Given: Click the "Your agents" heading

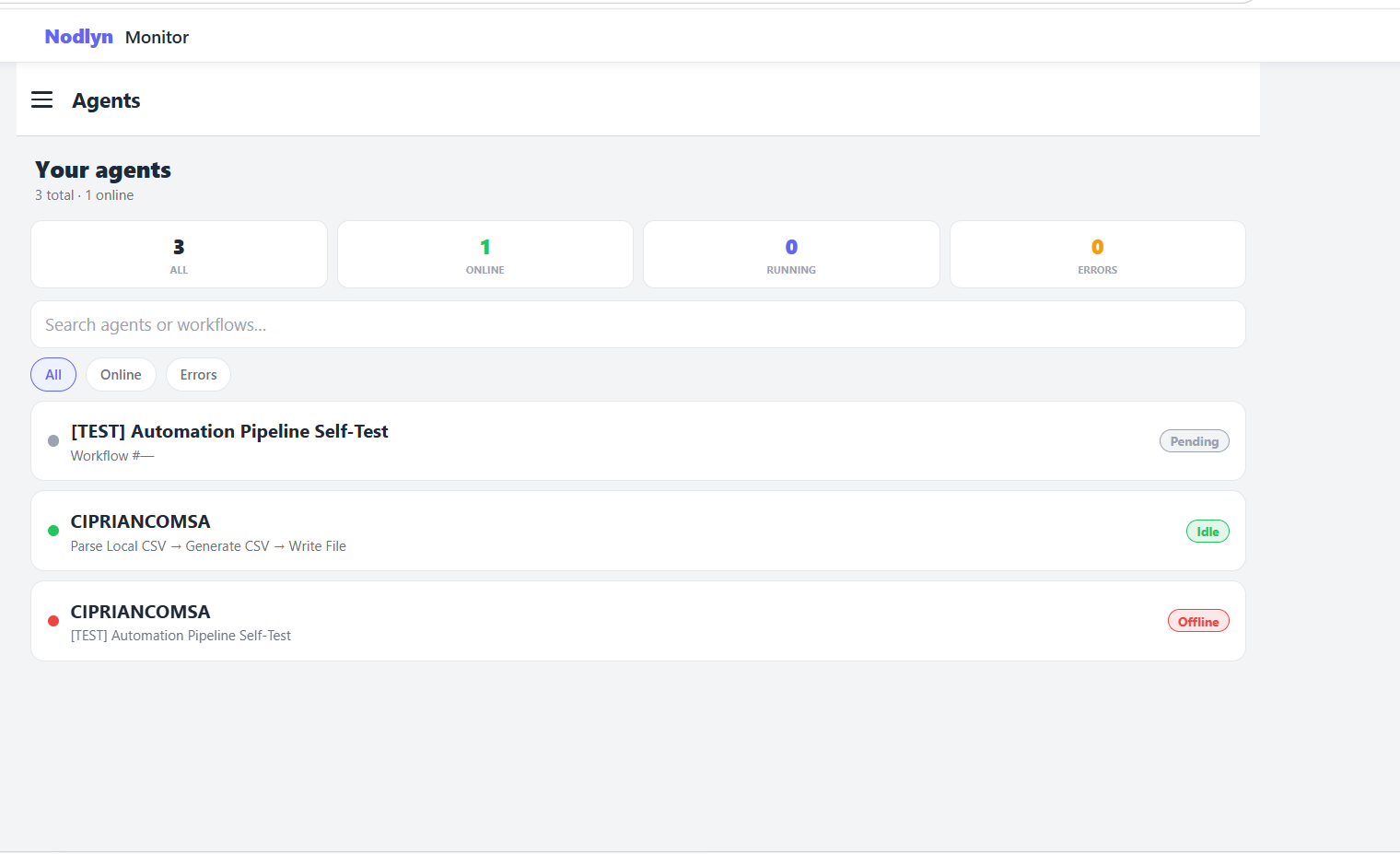Looking at the screenshot, I should point(103,170).
